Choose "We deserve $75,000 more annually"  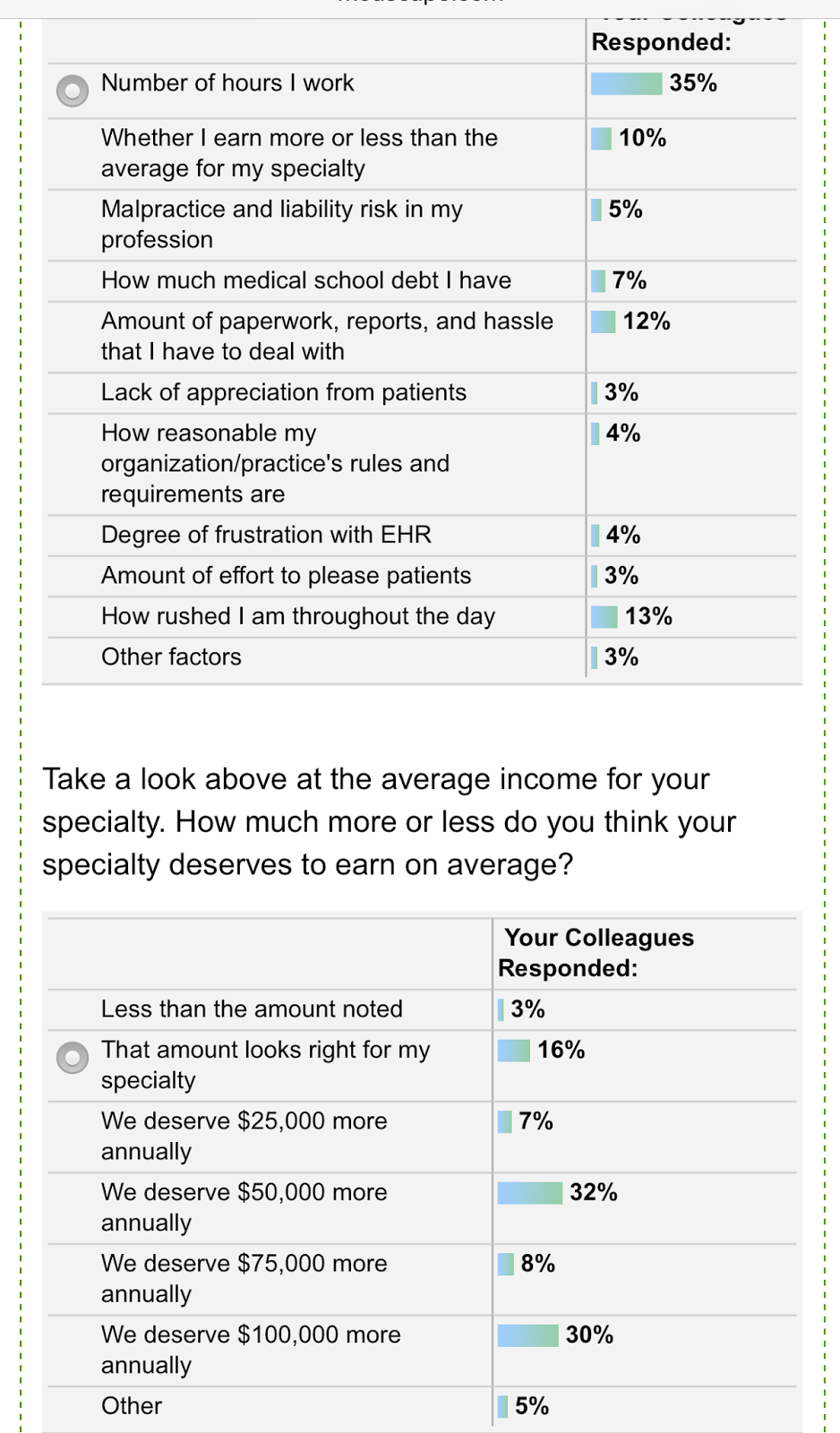pyautogui.click(x=244, y=1278)
